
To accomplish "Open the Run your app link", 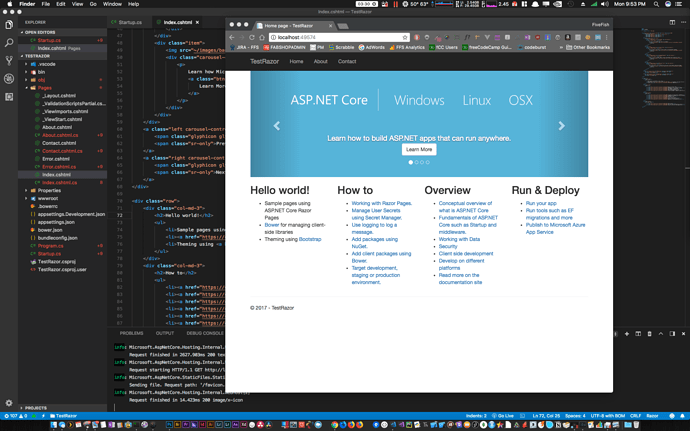I will pyautogui.click(x=541, y=203).
